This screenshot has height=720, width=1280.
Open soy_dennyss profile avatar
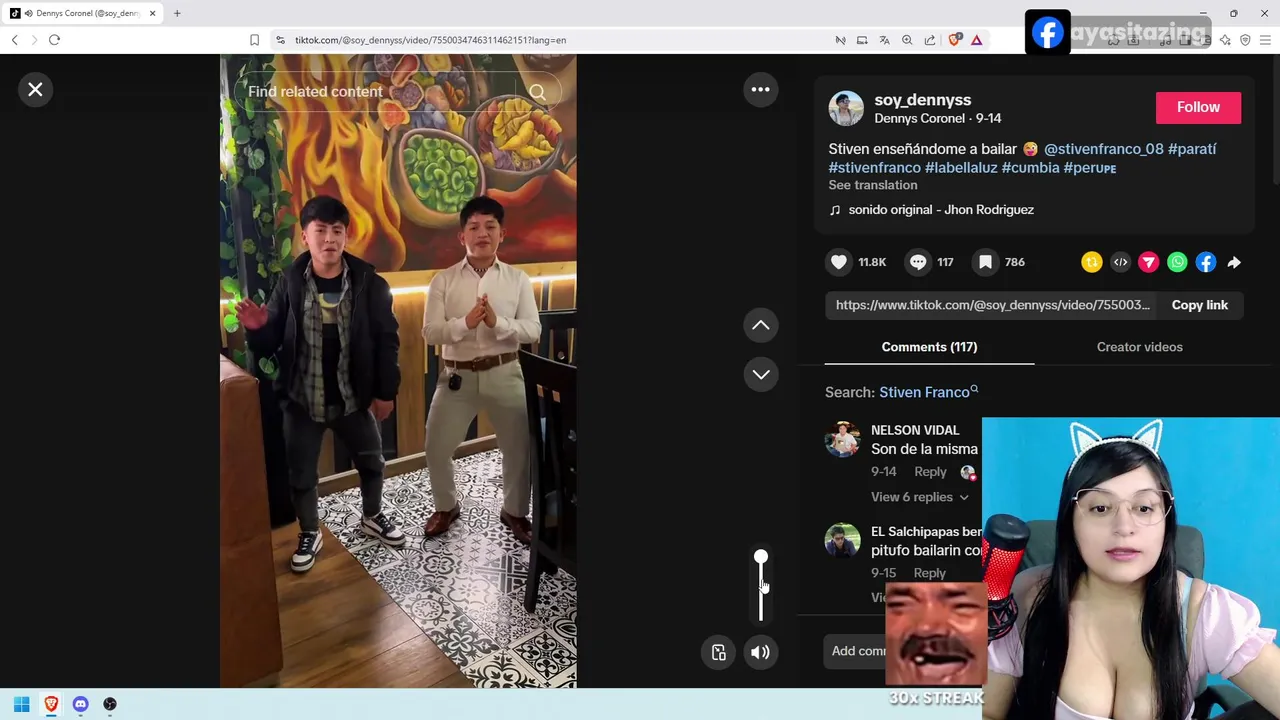[846, 108]
